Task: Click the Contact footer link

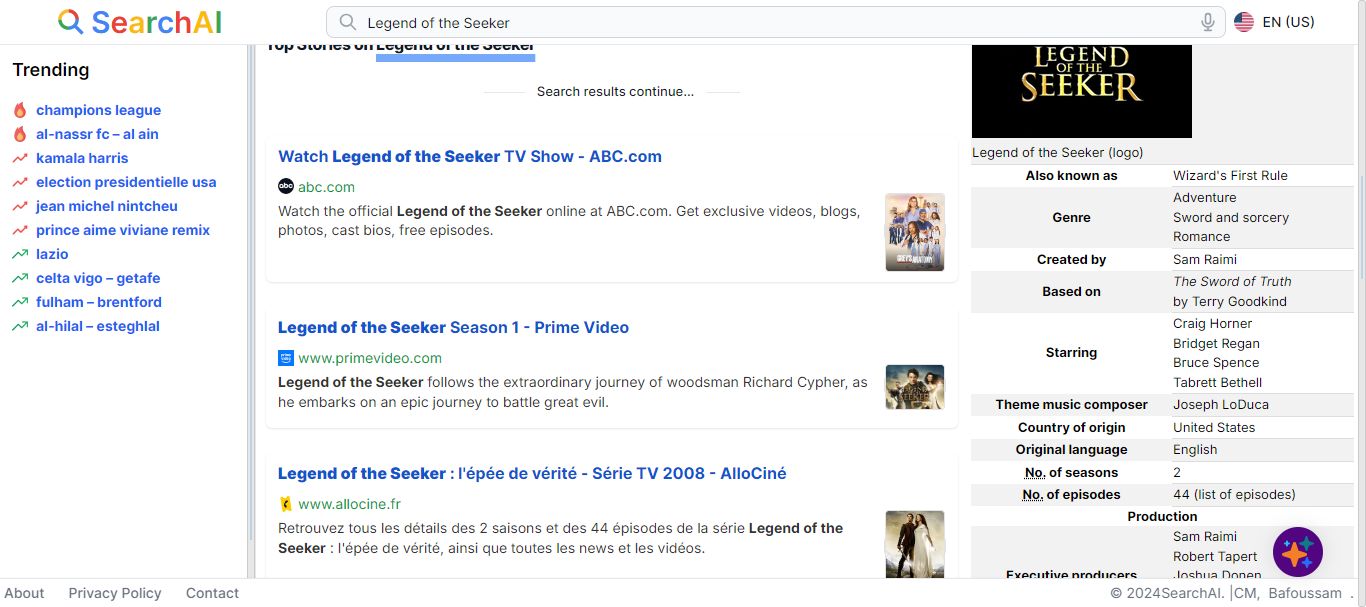Action: click(212, 593)
